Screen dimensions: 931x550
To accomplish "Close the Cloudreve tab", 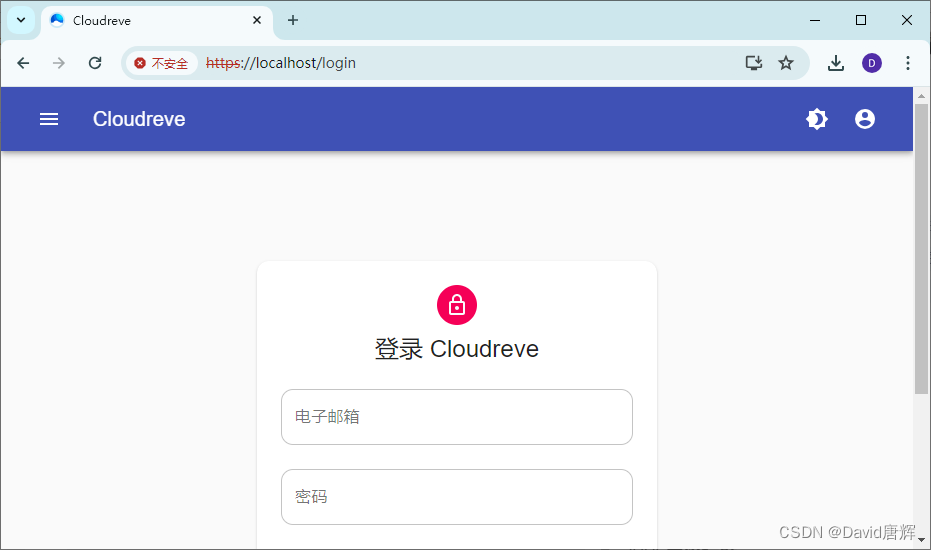I will [x=257, y=20].
